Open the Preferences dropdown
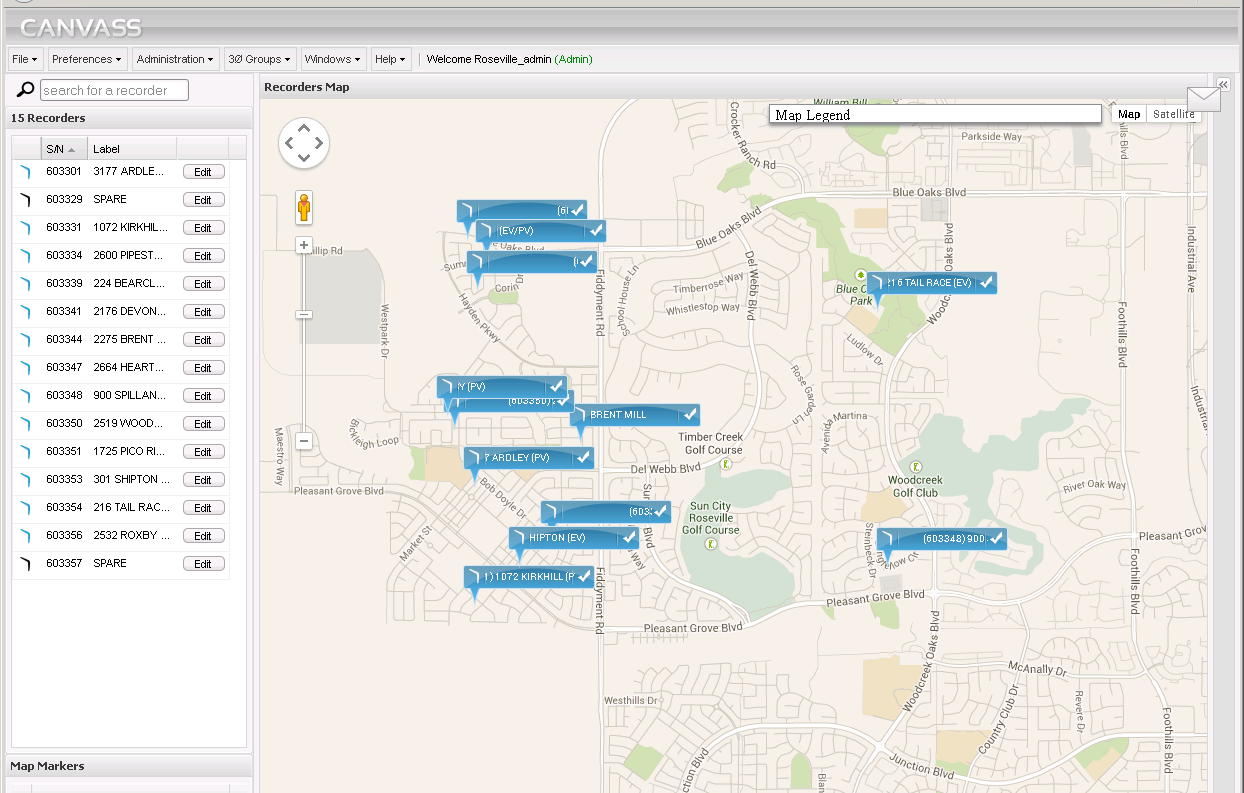1244x793 pixels. coord(87,59)
